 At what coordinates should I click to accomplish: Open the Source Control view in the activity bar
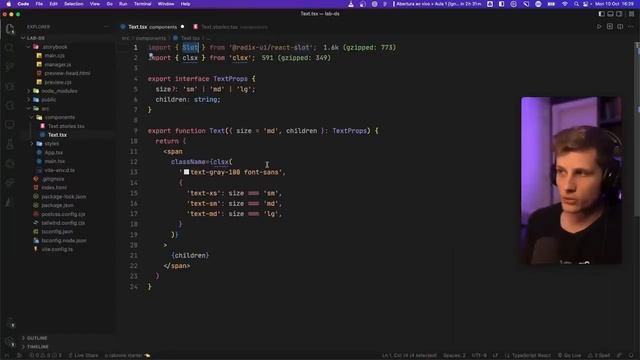point(10,67)
